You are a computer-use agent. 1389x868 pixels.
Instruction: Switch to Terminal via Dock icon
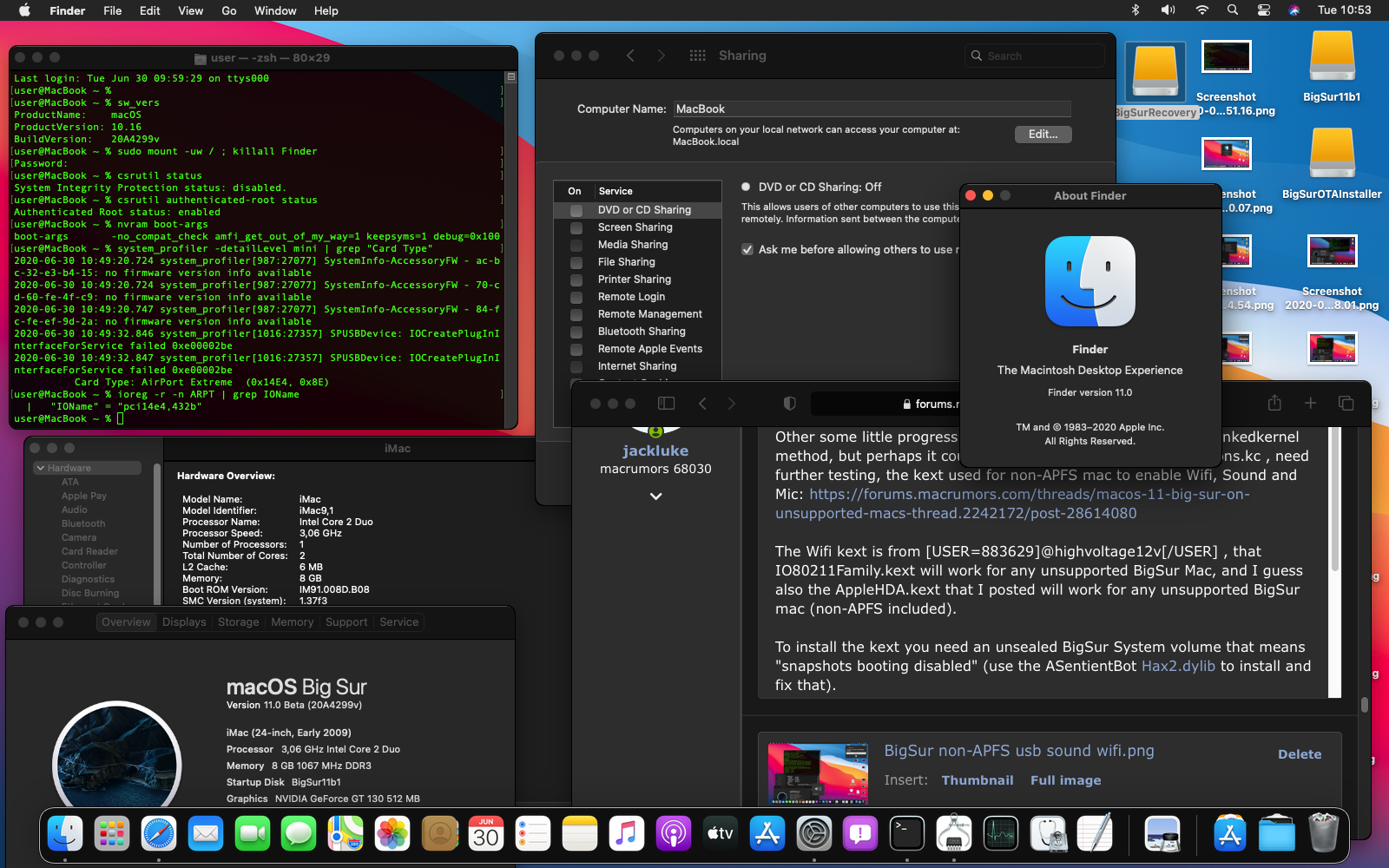[907, 835]
